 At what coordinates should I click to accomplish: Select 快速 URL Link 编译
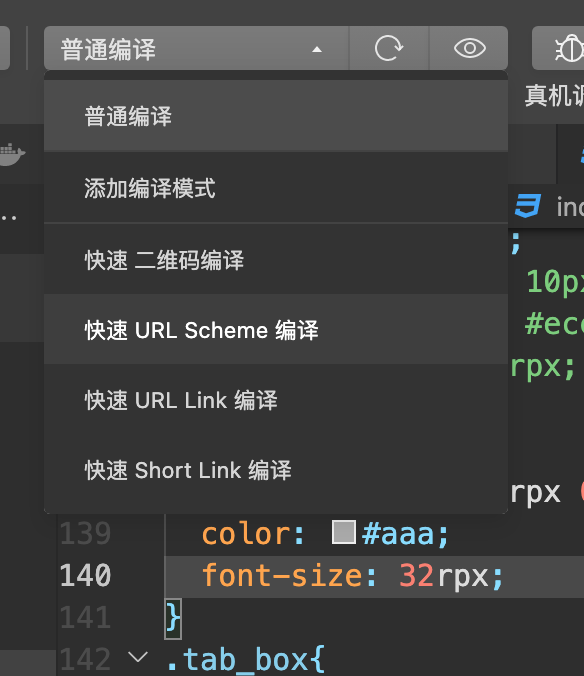[276, 400]
